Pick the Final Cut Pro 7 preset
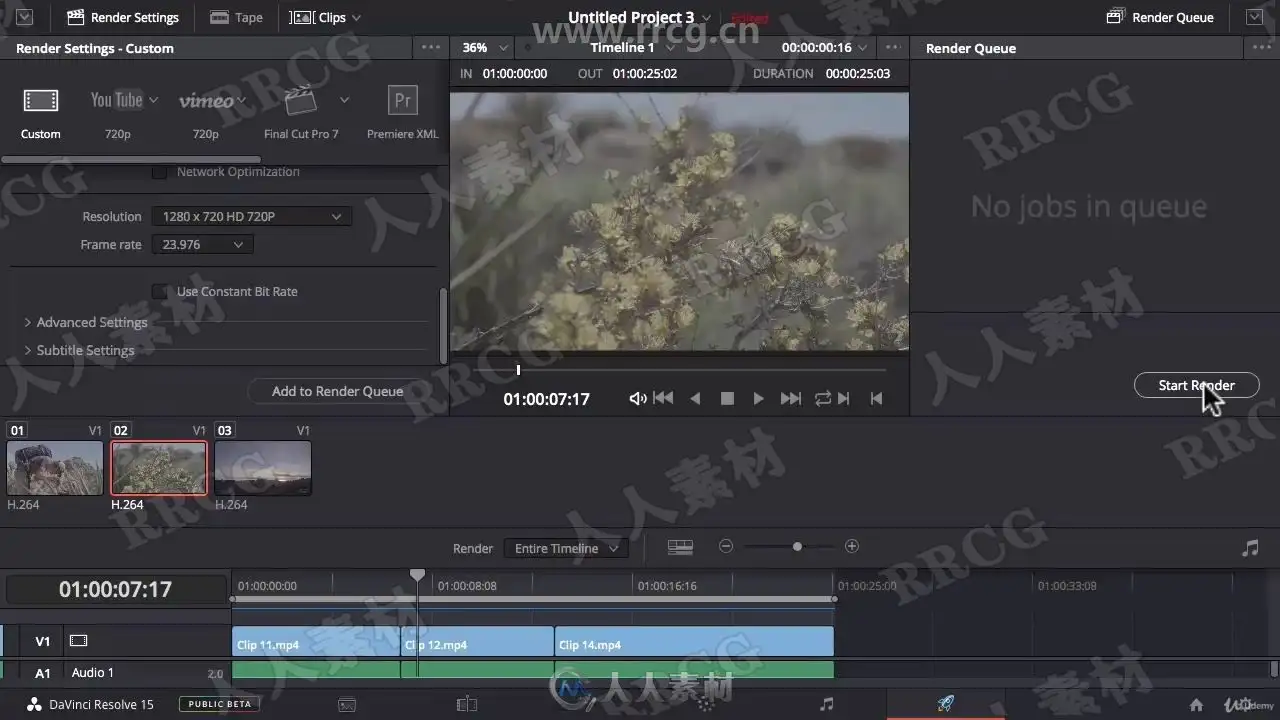 [300, 101]
